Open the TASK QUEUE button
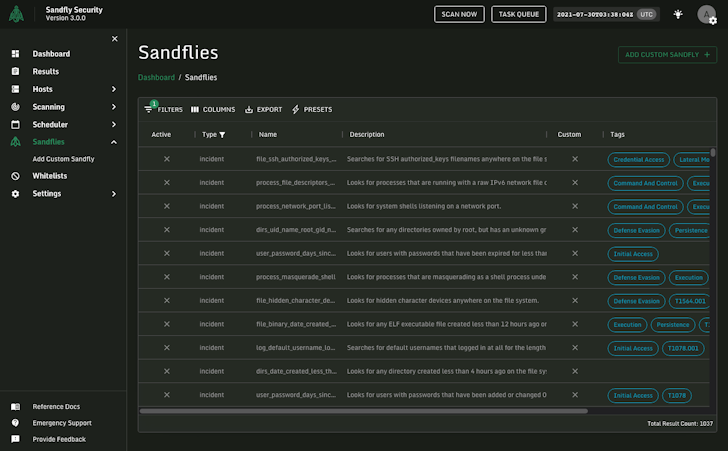728x451 pixels. (x=519, y=14)
